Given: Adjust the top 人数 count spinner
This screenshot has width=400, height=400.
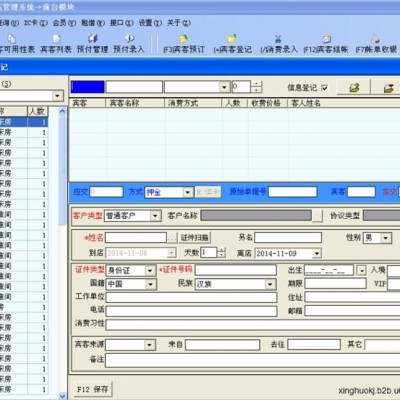Looking at the screenshot, I should pos(256,87).
